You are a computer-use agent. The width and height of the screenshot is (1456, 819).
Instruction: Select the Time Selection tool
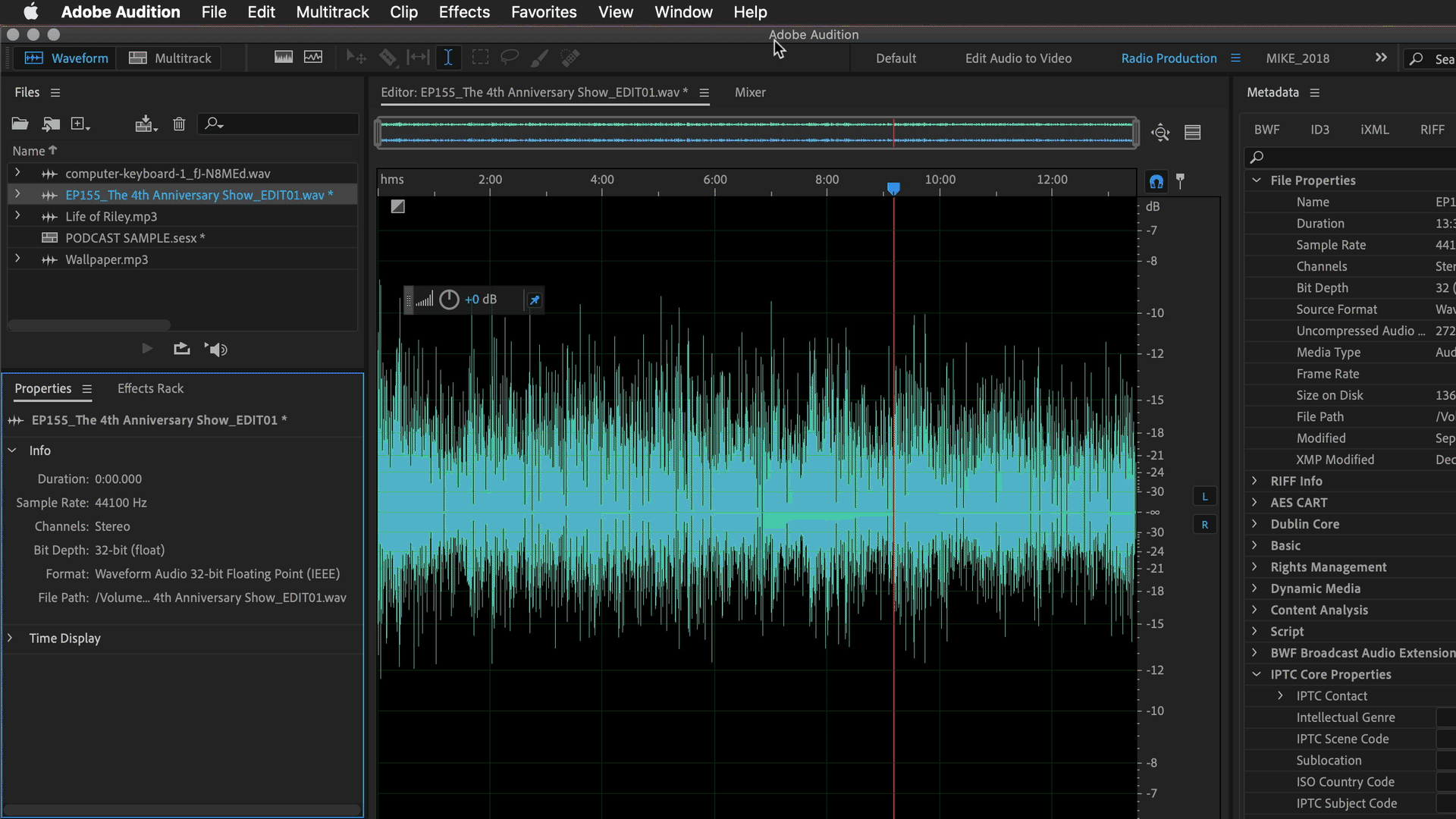tap(448, 58)
